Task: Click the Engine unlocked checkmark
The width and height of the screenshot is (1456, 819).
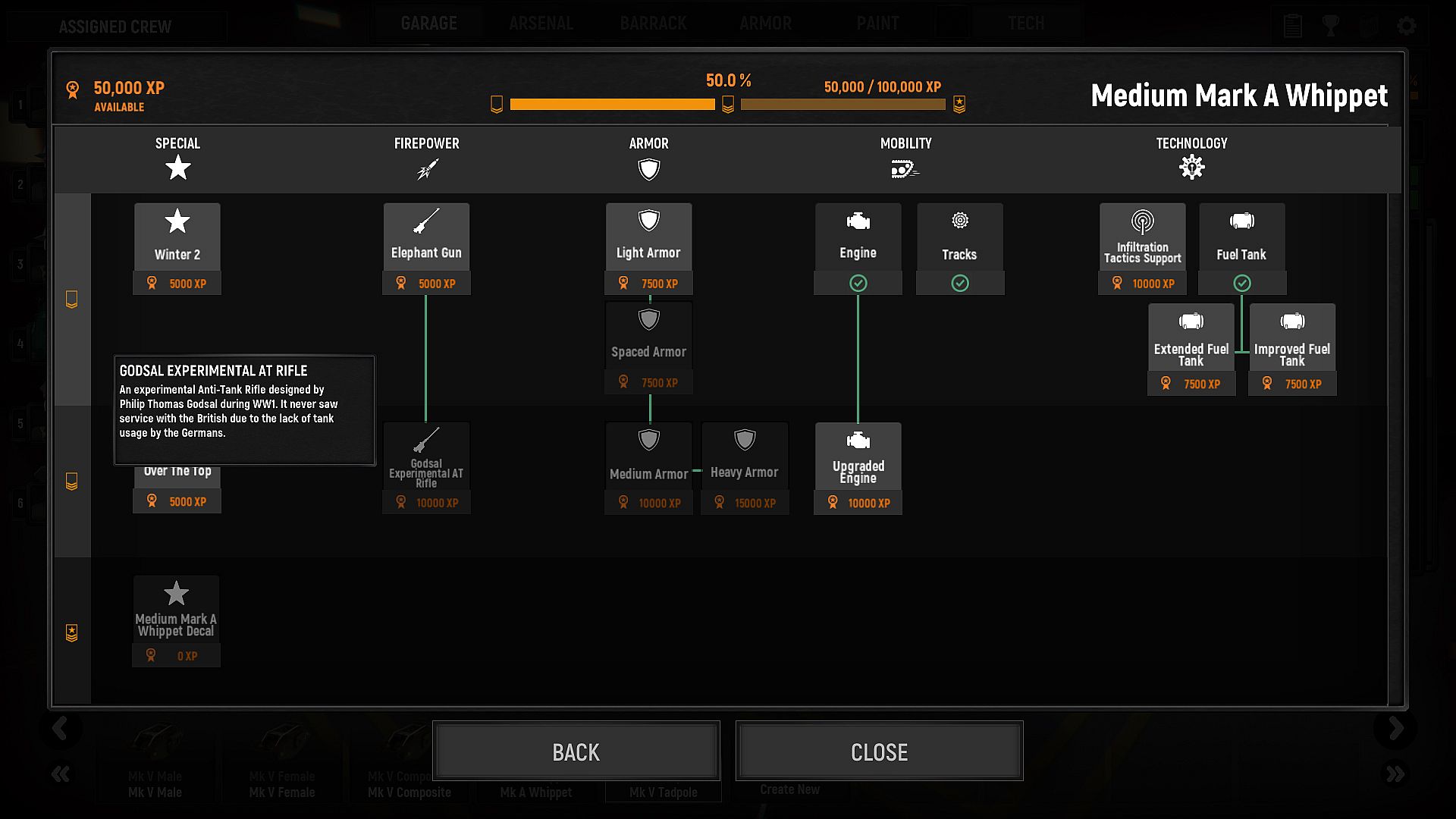Action: tap(858, 283)
